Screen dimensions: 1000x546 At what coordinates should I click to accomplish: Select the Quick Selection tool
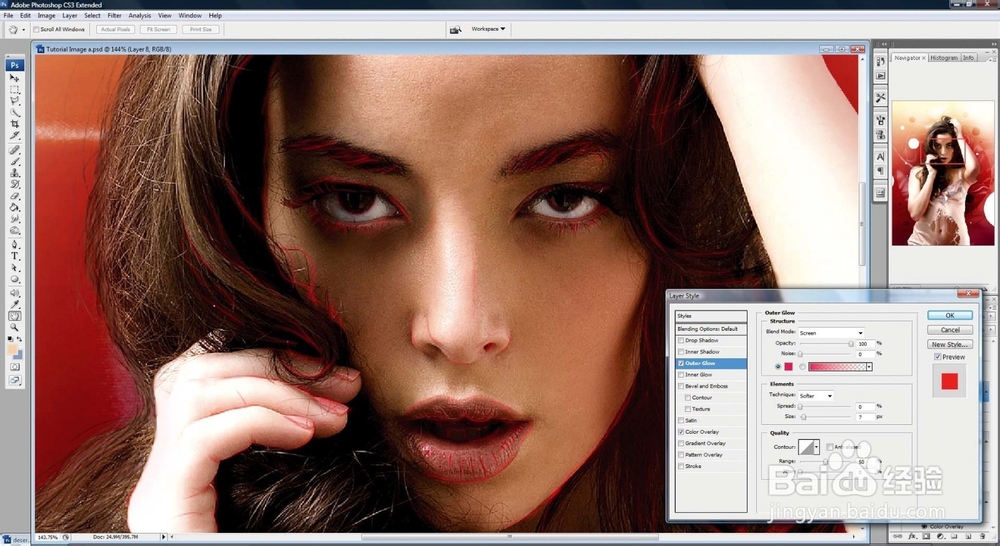tap(14, 112)
